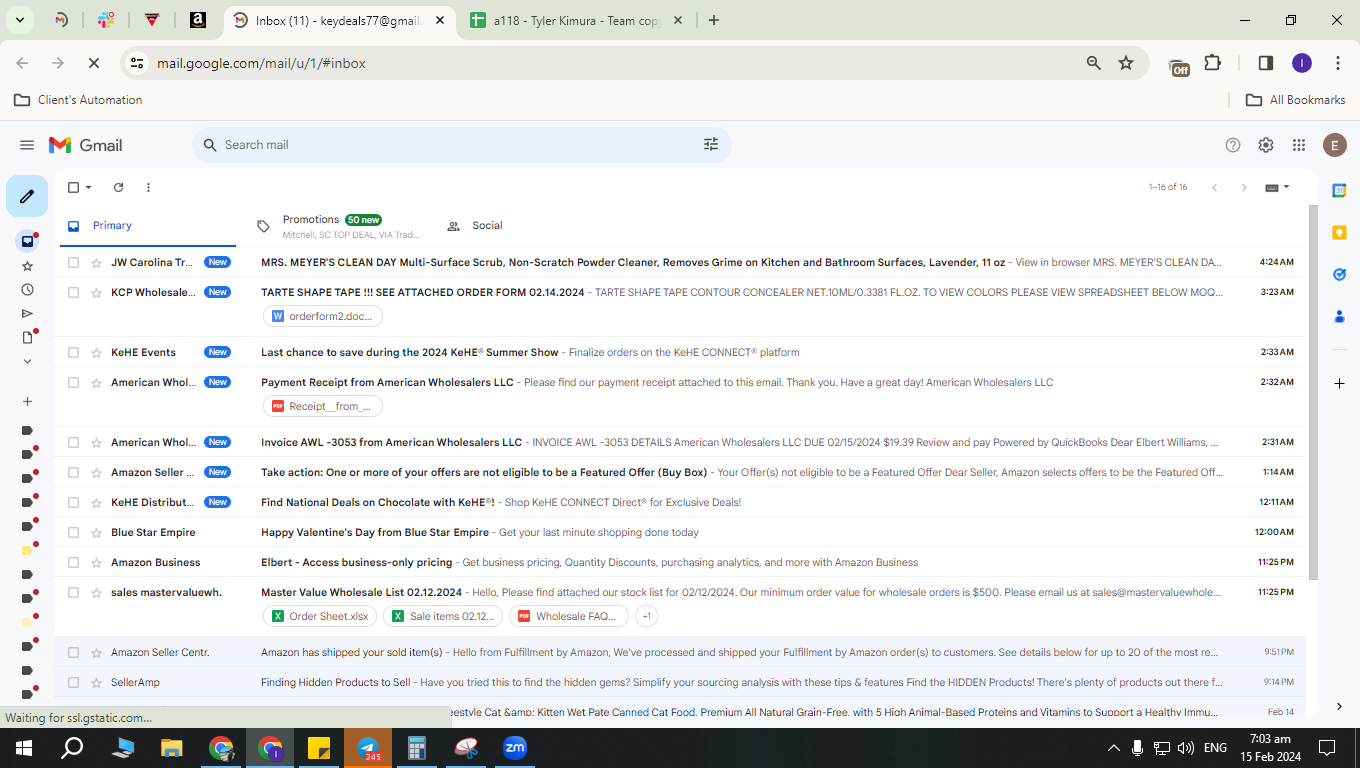Viewport: 1360px width, 768px height.
Task: Select checkbox of Blue Star Empire email
Action: point(73,532)
